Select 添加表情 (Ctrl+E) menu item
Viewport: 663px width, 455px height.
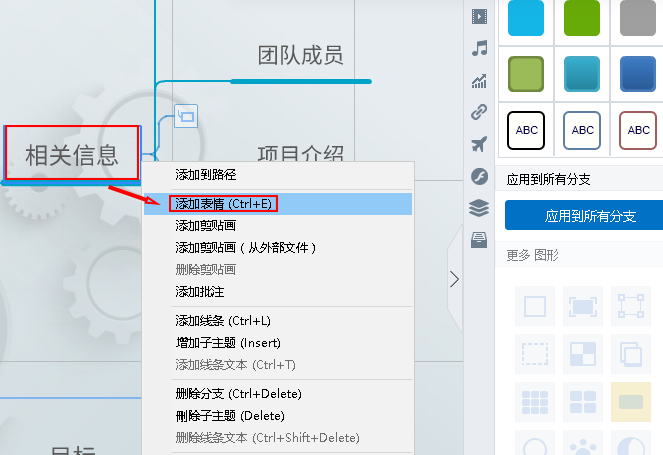click(x=223, y=204)
